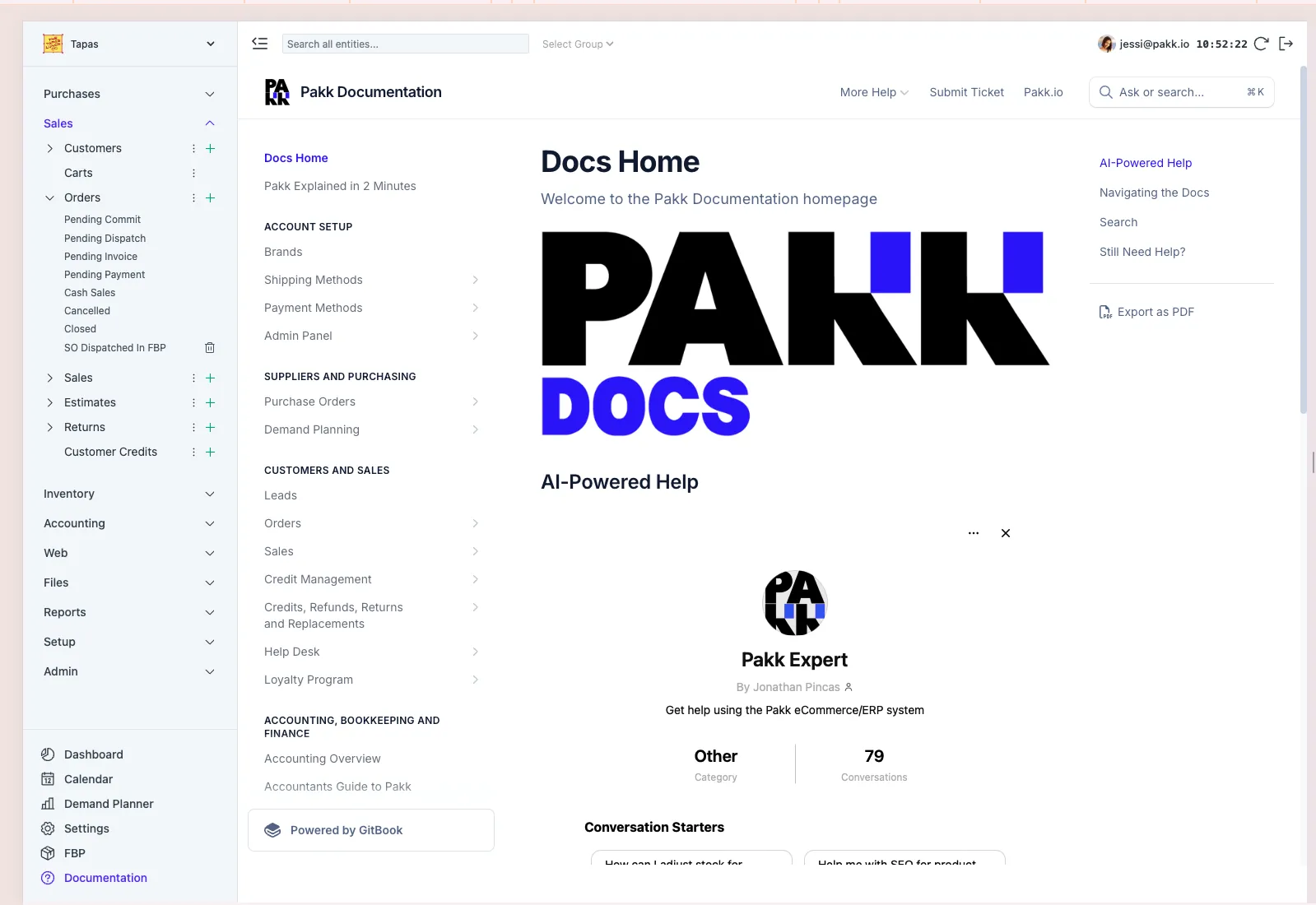Expand the Reports section
This screenshot has width=1316, height=905.
tap(129, 612)
